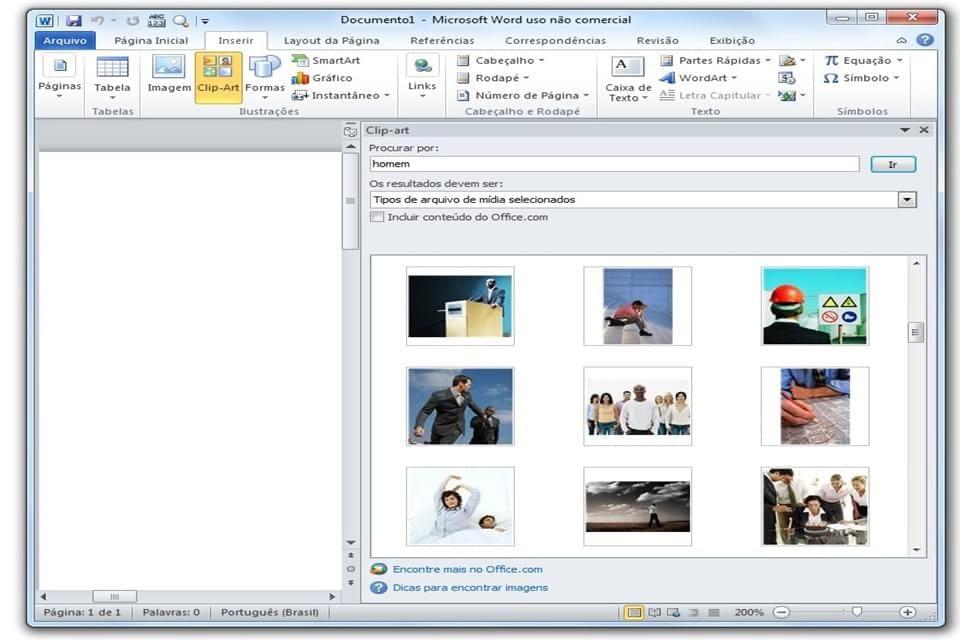The height and width of the screenshot is (640, 960).
Task: Open the Cabeçalho dropdown
Action: pyautogui.click(x=501, y=60)
